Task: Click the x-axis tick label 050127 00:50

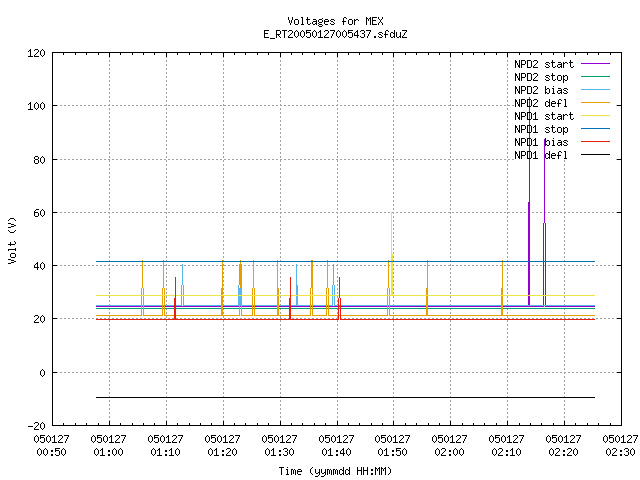Action: (x=51, y=446)
